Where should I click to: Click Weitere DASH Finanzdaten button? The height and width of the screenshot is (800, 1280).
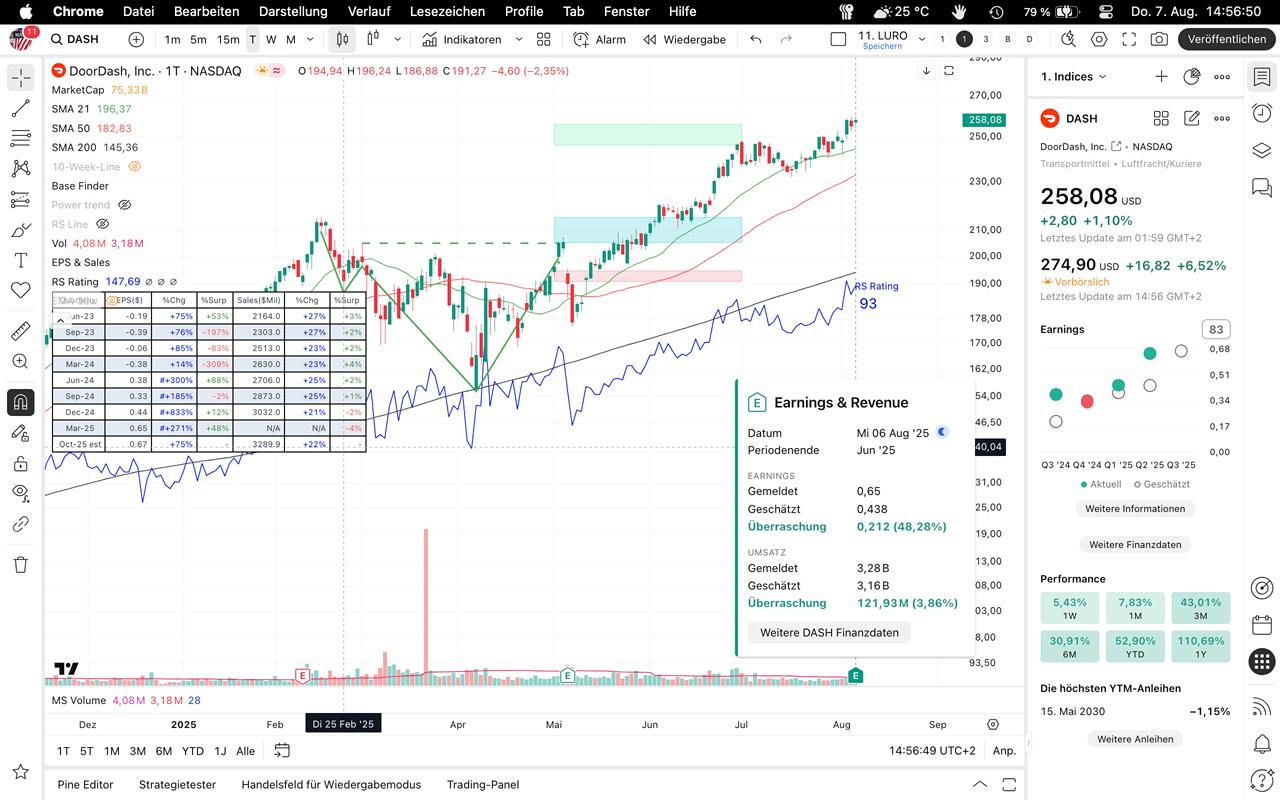[829, 632]
